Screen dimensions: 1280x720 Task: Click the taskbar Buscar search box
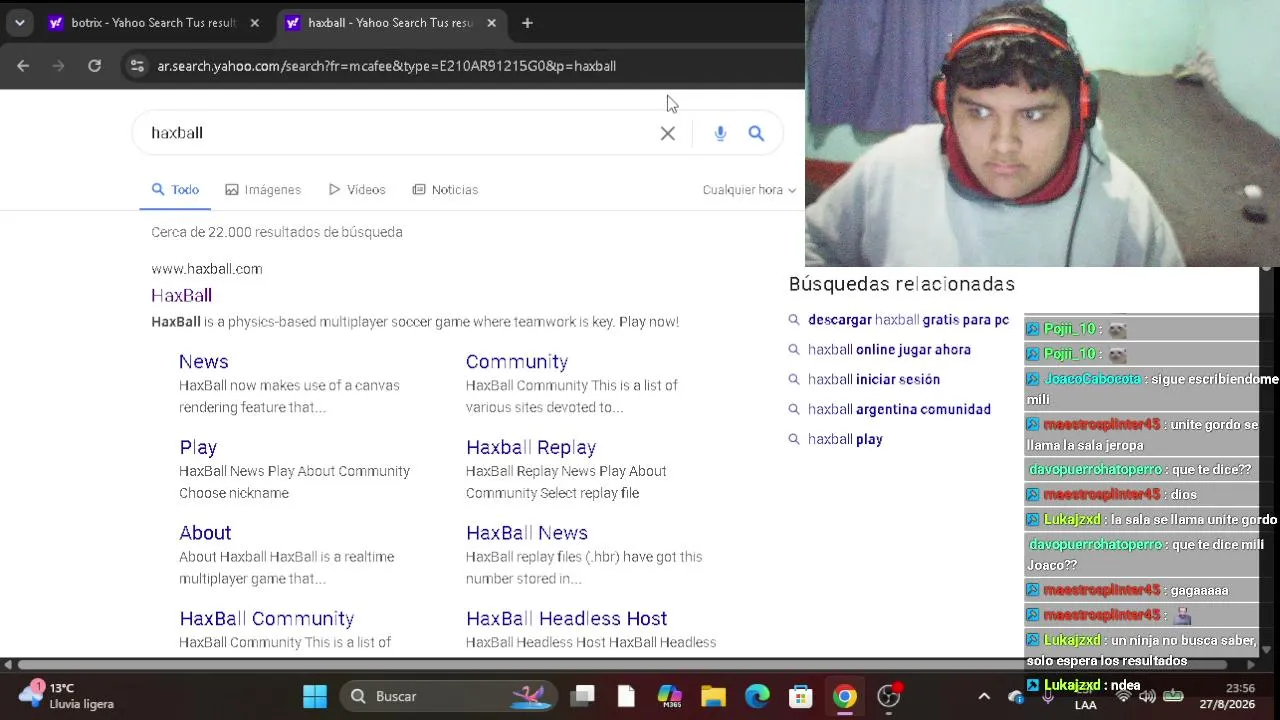[x=448, y=696]
